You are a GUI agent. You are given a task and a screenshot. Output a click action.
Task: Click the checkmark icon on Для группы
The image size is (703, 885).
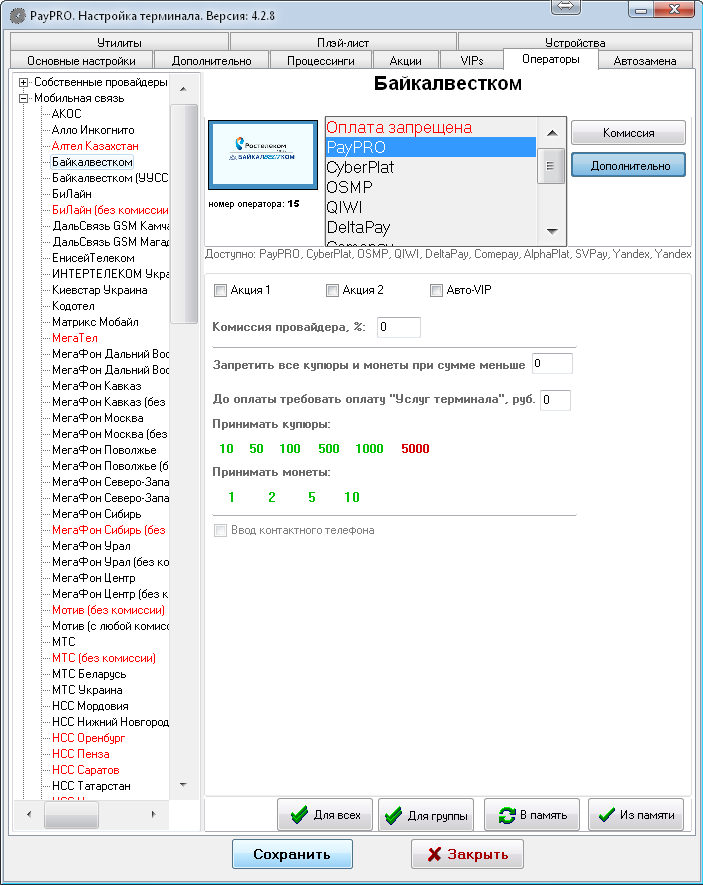(x=393, y=815)
